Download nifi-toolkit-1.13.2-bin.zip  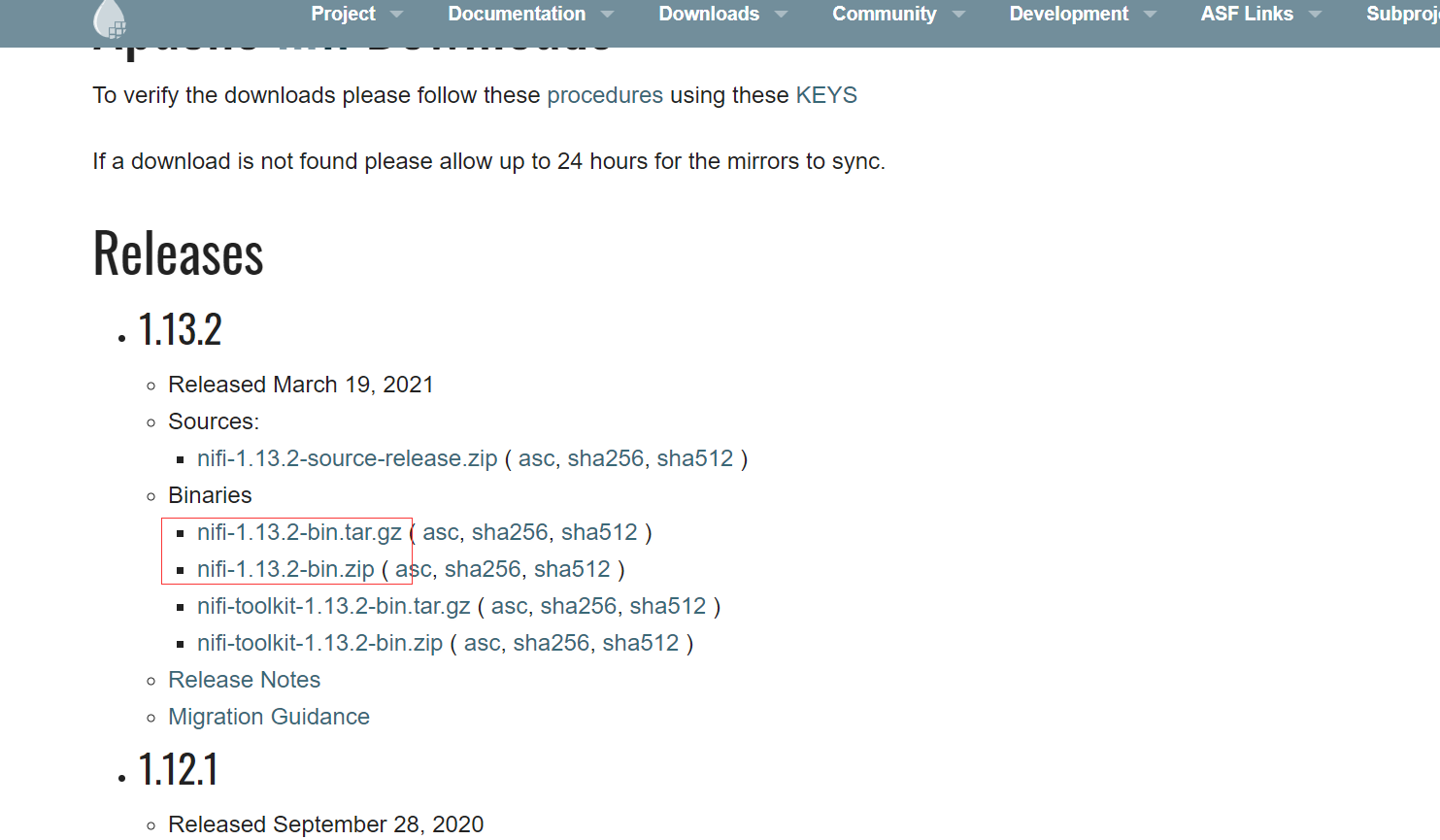319,643
